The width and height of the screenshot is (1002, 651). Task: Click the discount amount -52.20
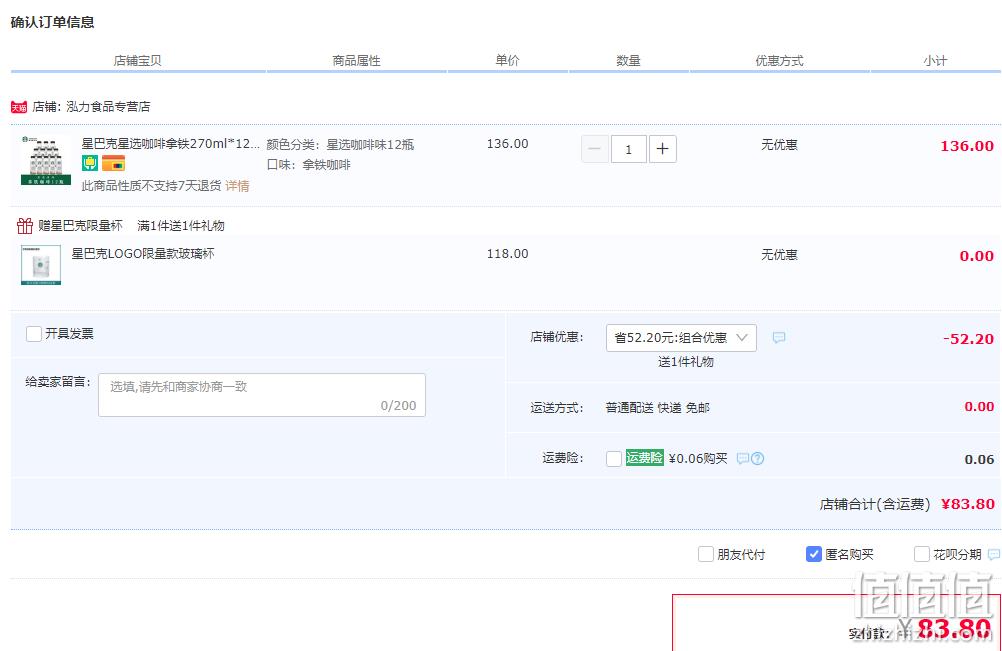pyautogui.click(x=969, y=339)
